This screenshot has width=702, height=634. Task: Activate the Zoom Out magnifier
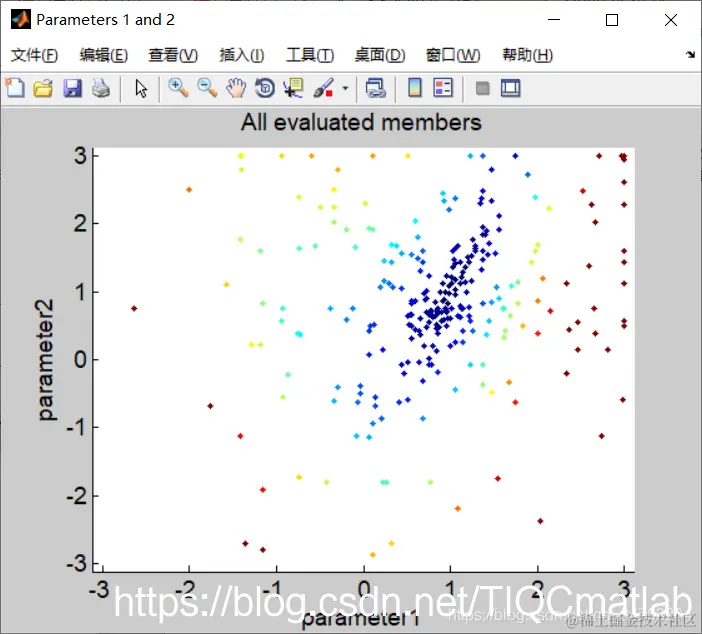click(207, 88)
